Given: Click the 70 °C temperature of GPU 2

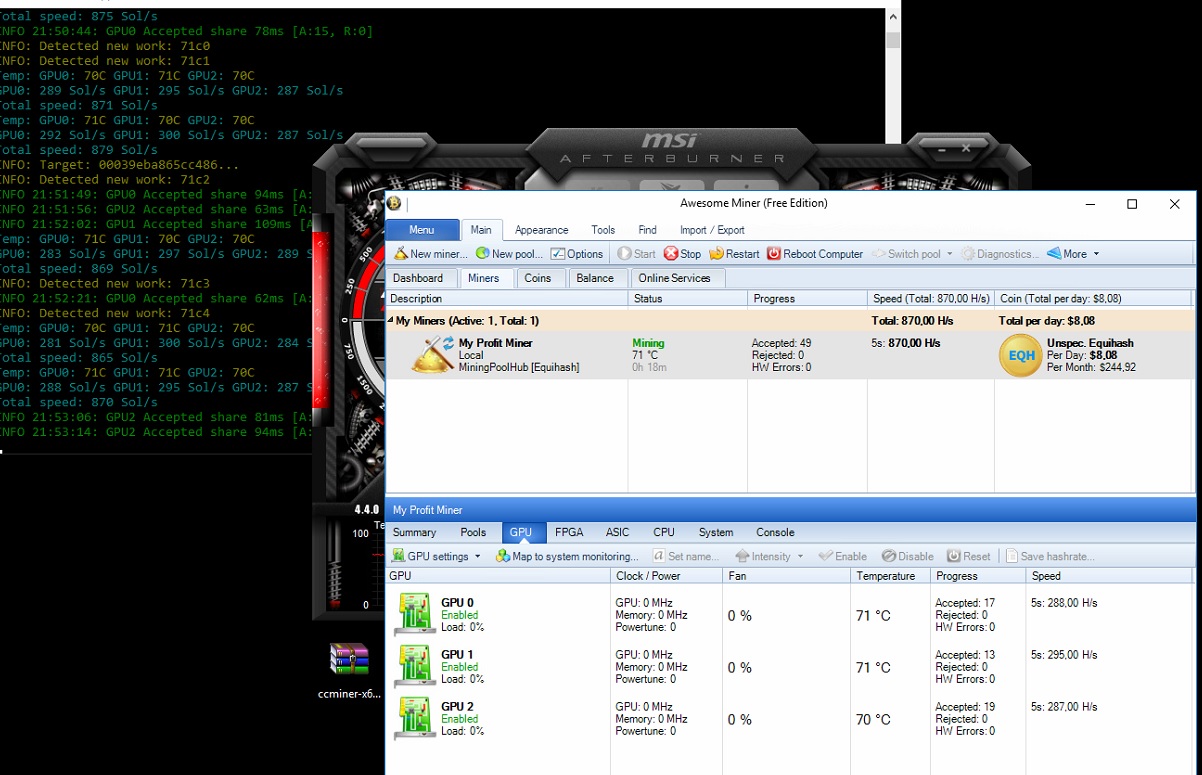Looking at the screenshot, I should tap(873, 719).
